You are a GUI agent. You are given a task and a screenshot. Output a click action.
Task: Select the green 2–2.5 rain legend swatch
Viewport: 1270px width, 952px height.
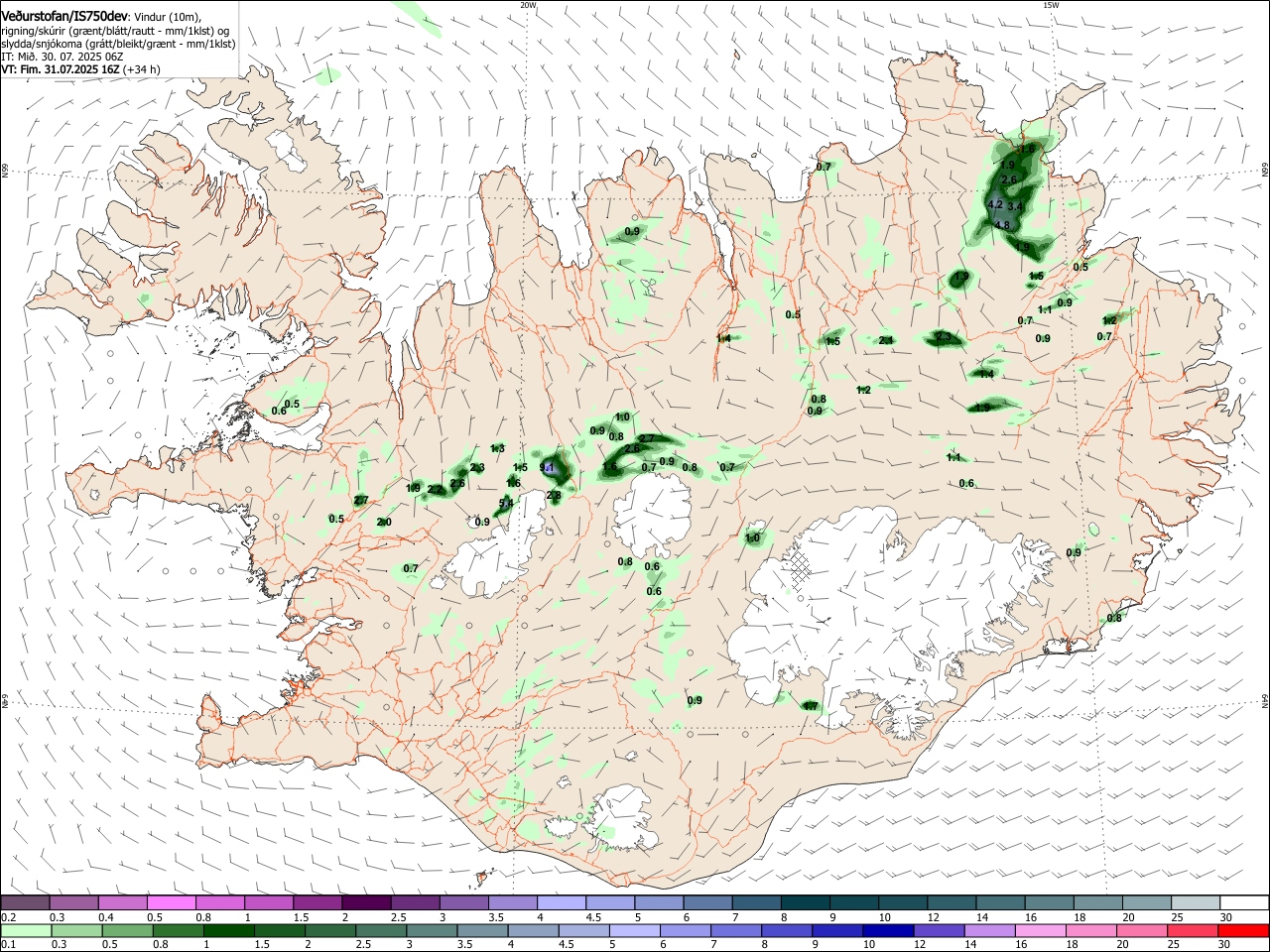point(328,930)
